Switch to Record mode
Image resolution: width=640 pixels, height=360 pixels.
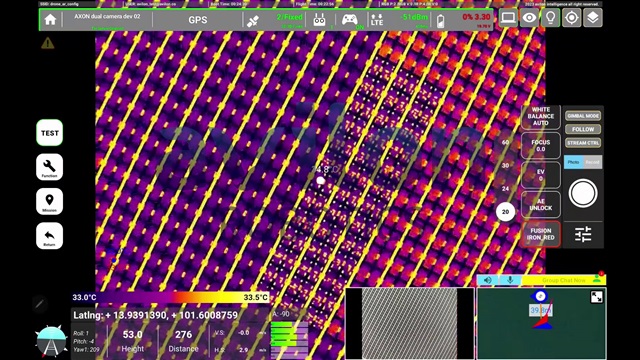[x=592, y=162]
